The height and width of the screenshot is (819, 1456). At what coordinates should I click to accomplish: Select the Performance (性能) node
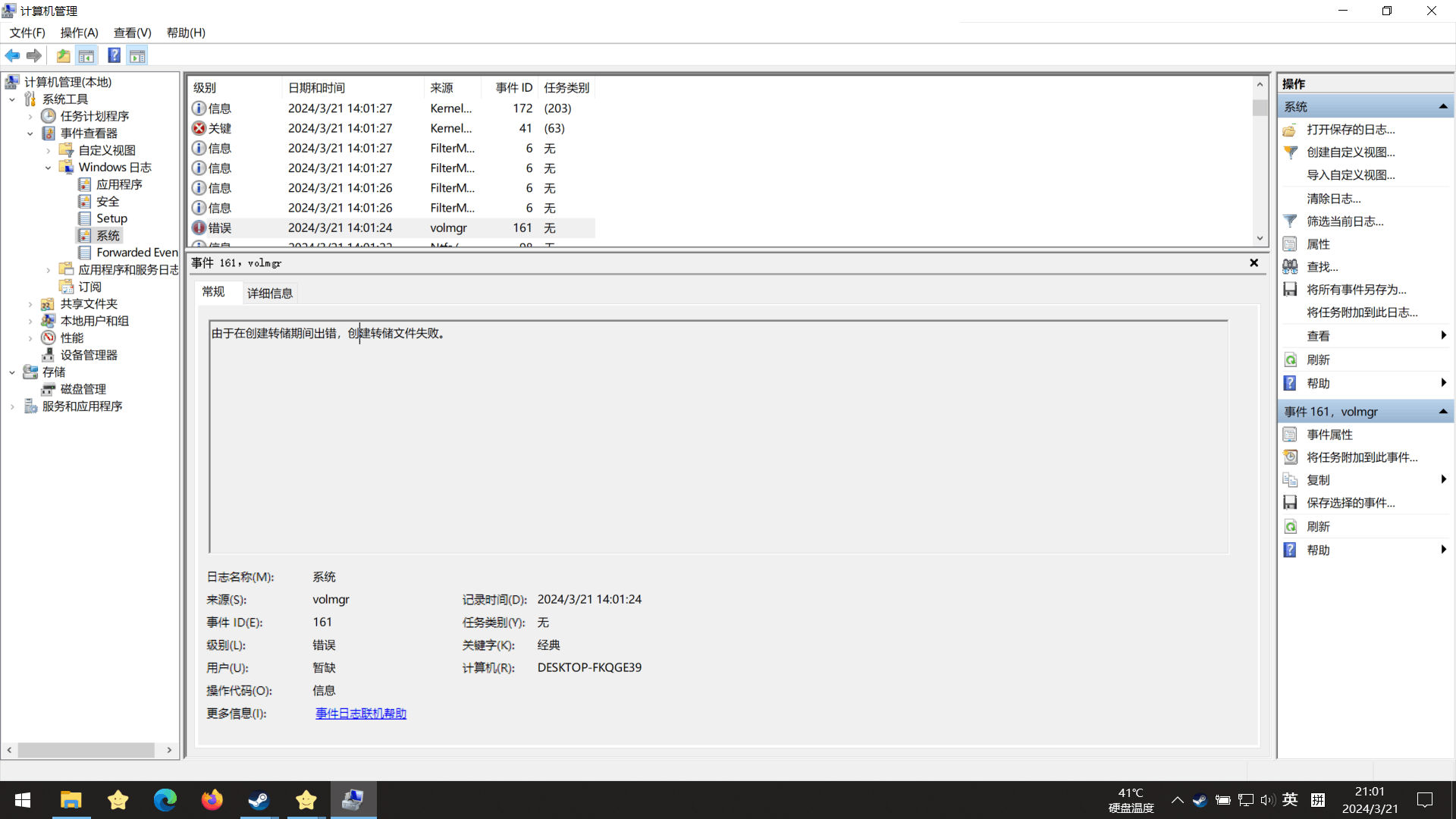[71, 338]
